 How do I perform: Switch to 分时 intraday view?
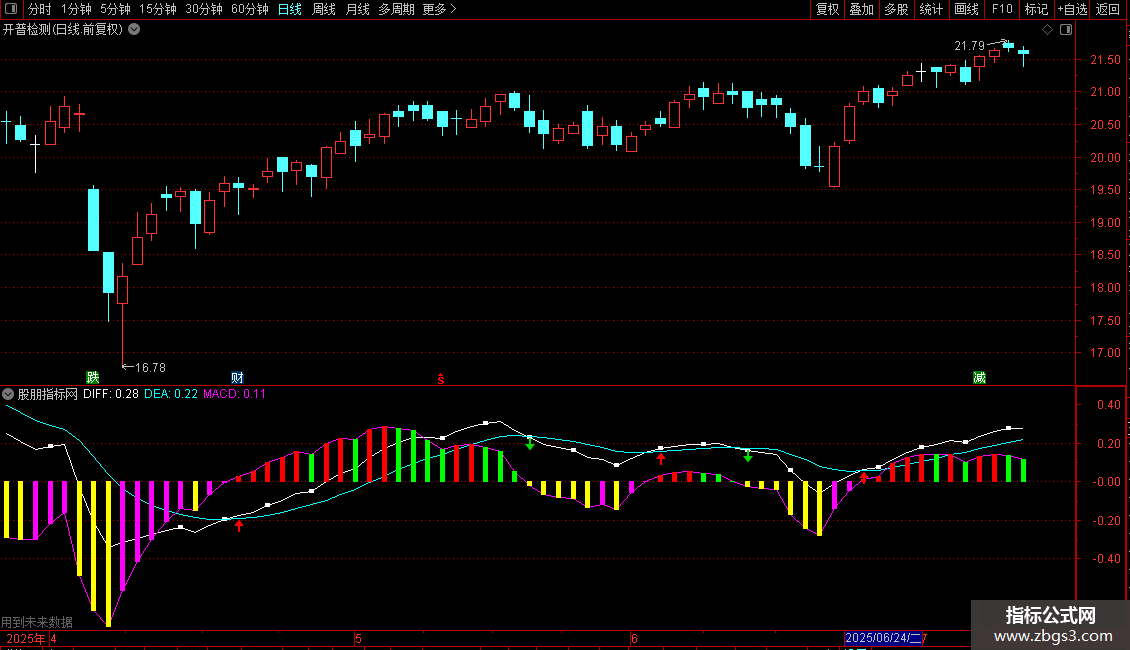[39, 9]
